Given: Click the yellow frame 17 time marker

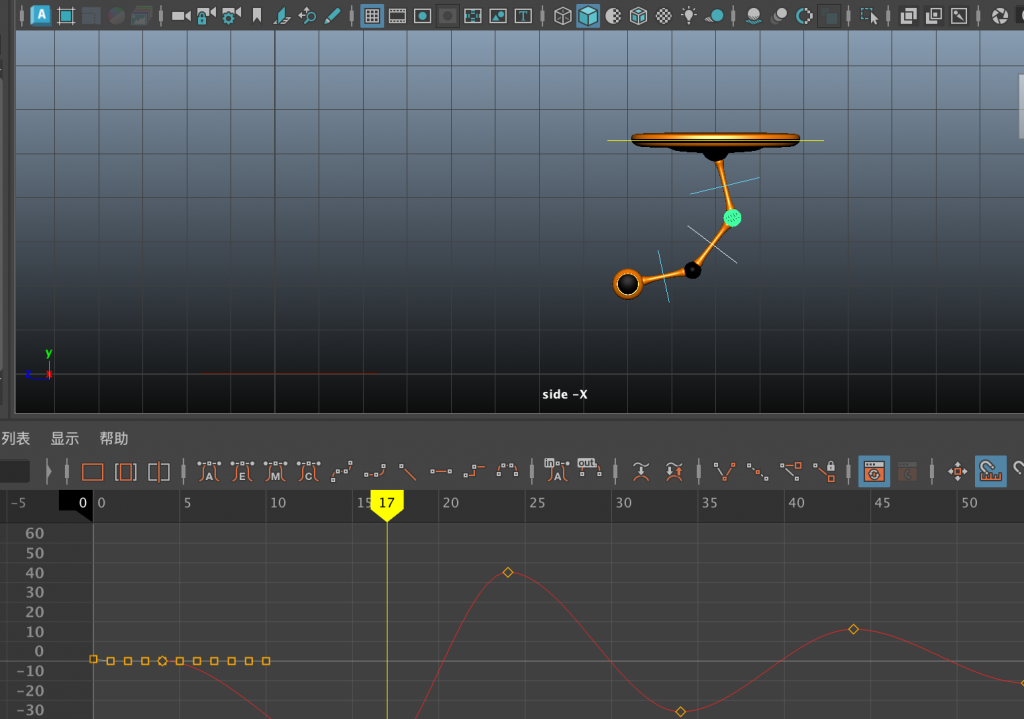Looking at the screenshot, I should (x=386, y=504).
